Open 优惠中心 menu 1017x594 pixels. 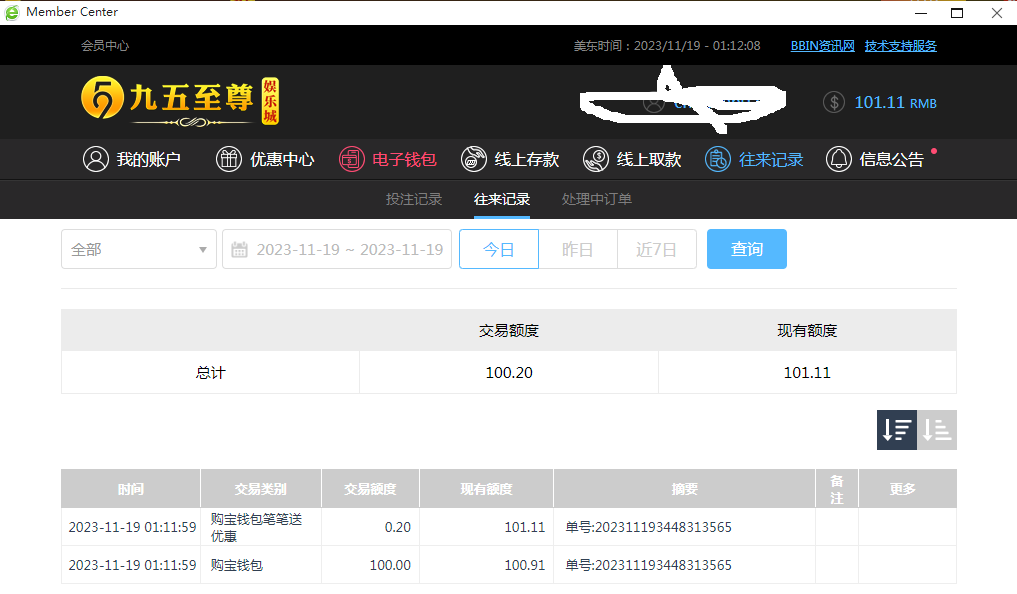click(x=265, y=159)
